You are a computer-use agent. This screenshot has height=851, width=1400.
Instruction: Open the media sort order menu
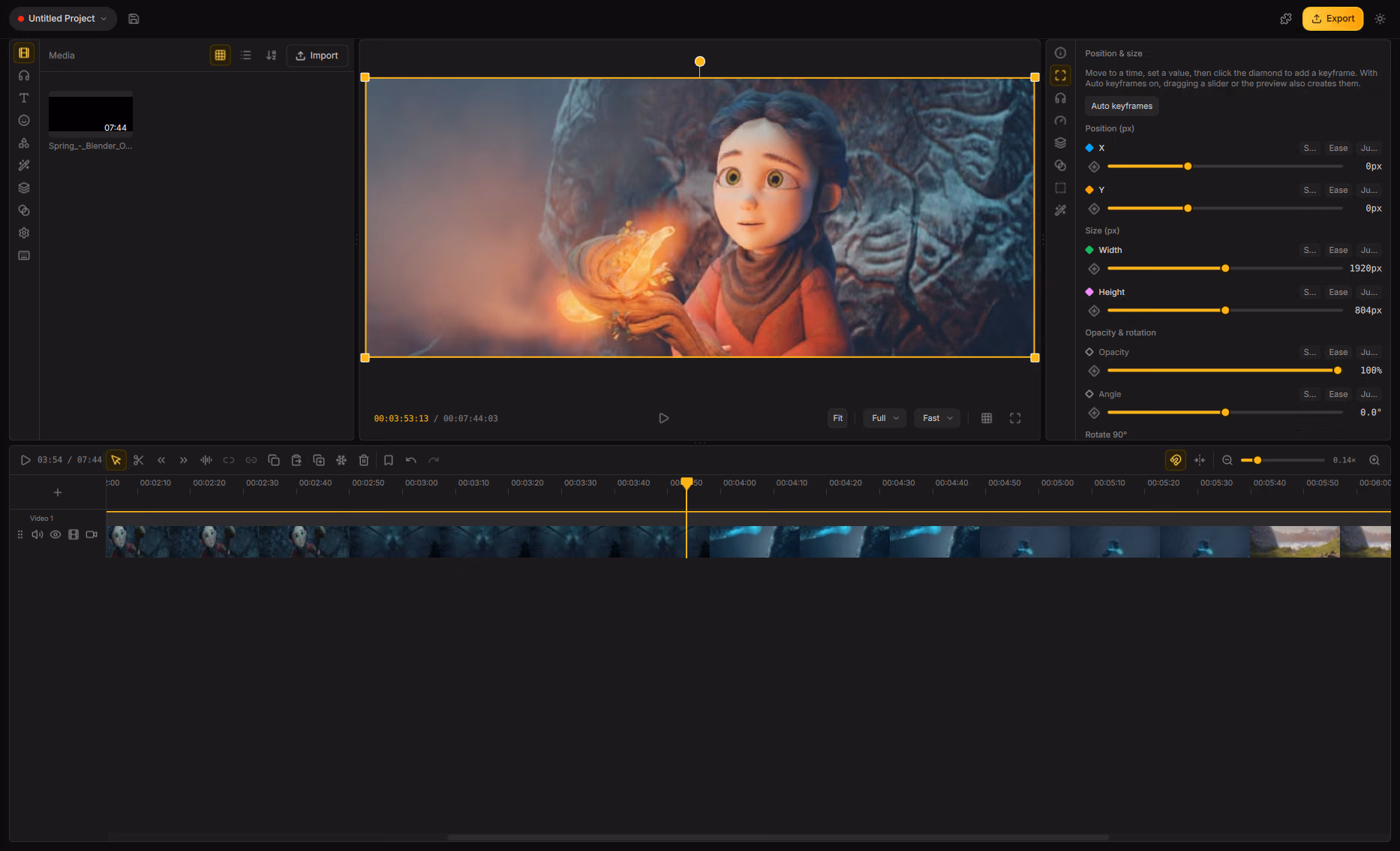[272, 56]
